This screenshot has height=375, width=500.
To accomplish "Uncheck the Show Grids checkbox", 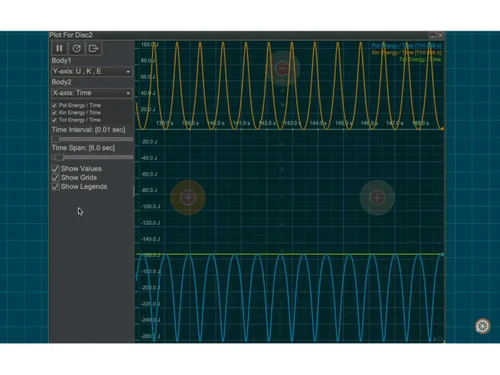I will point(56,178).
